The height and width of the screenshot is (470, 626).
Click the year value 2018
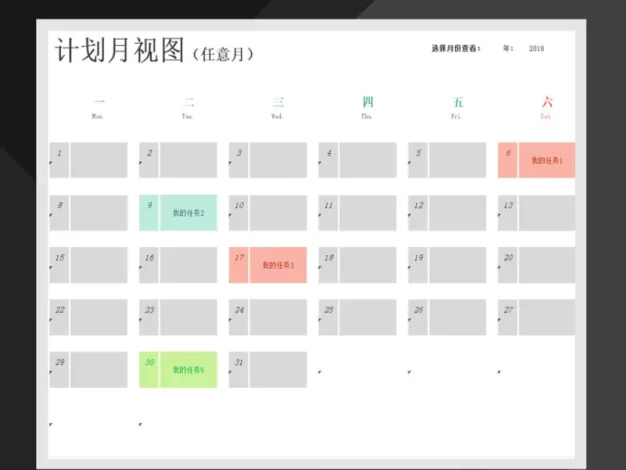(x=536, y=49)
